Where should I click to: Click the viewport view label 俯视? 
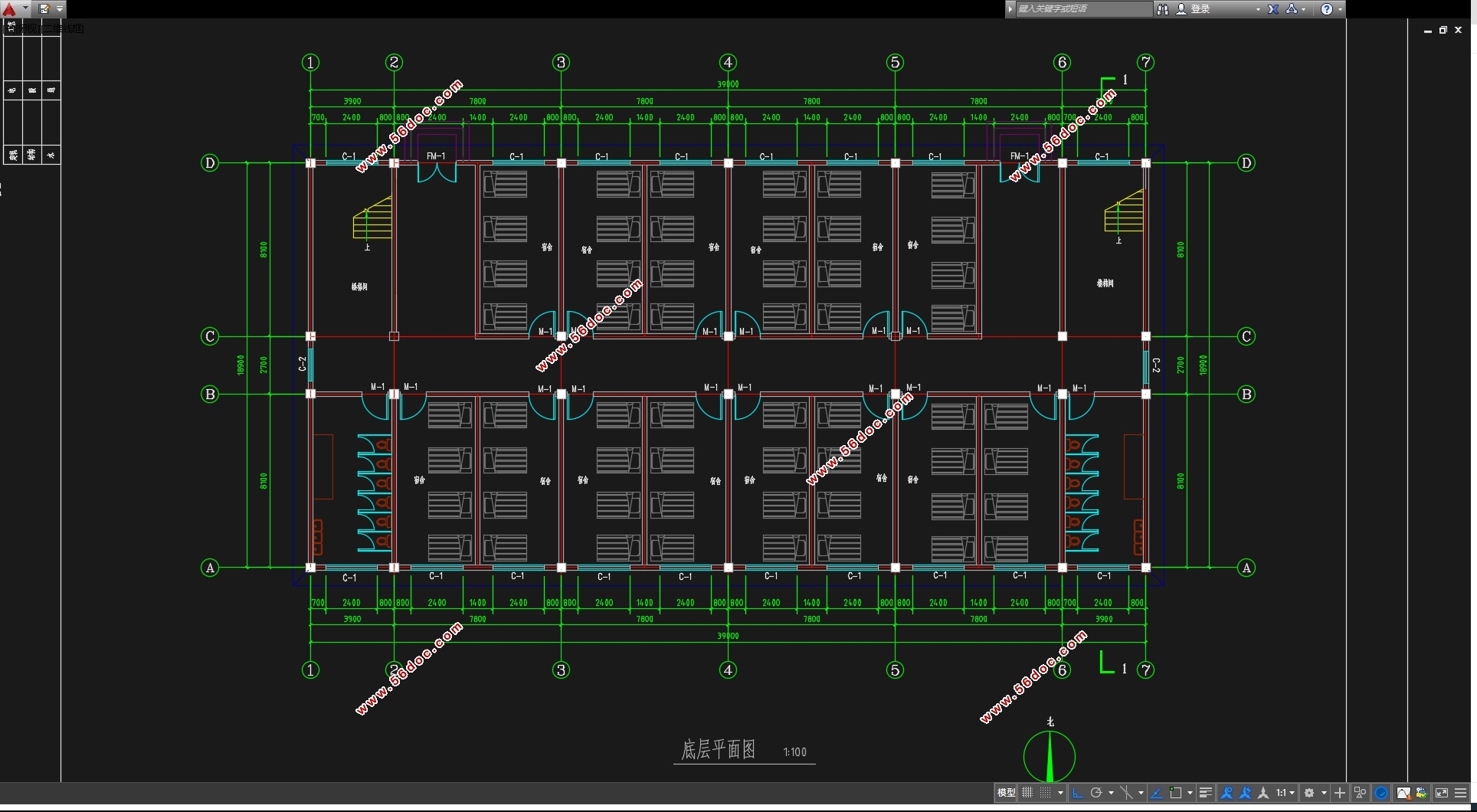point(28,28)
